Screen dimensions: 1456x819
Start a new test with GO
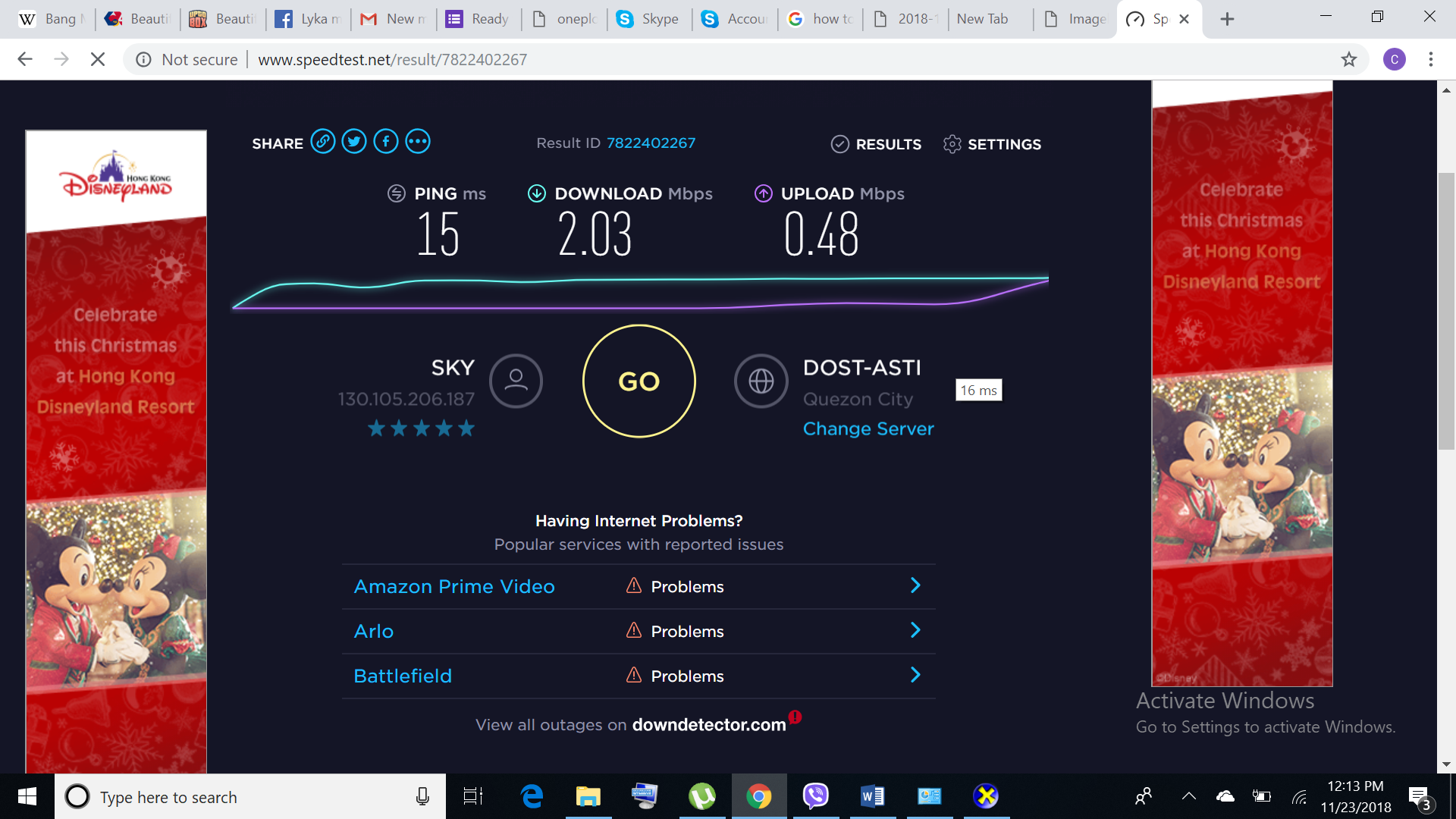pos(639,381)
